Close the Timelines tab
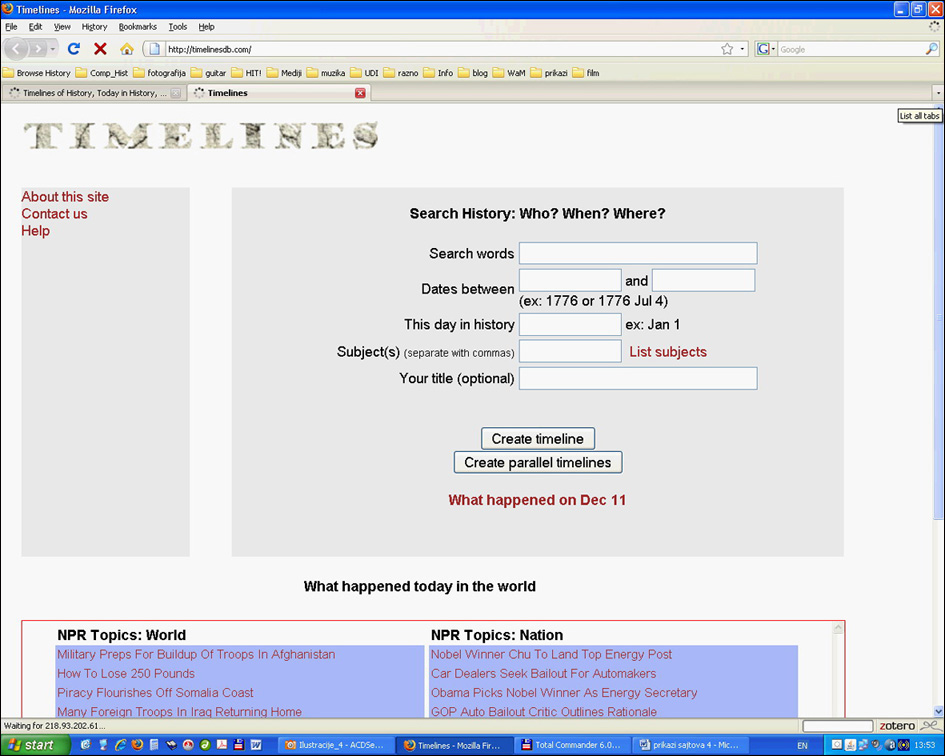945x756 pixels. coord(360,93)
